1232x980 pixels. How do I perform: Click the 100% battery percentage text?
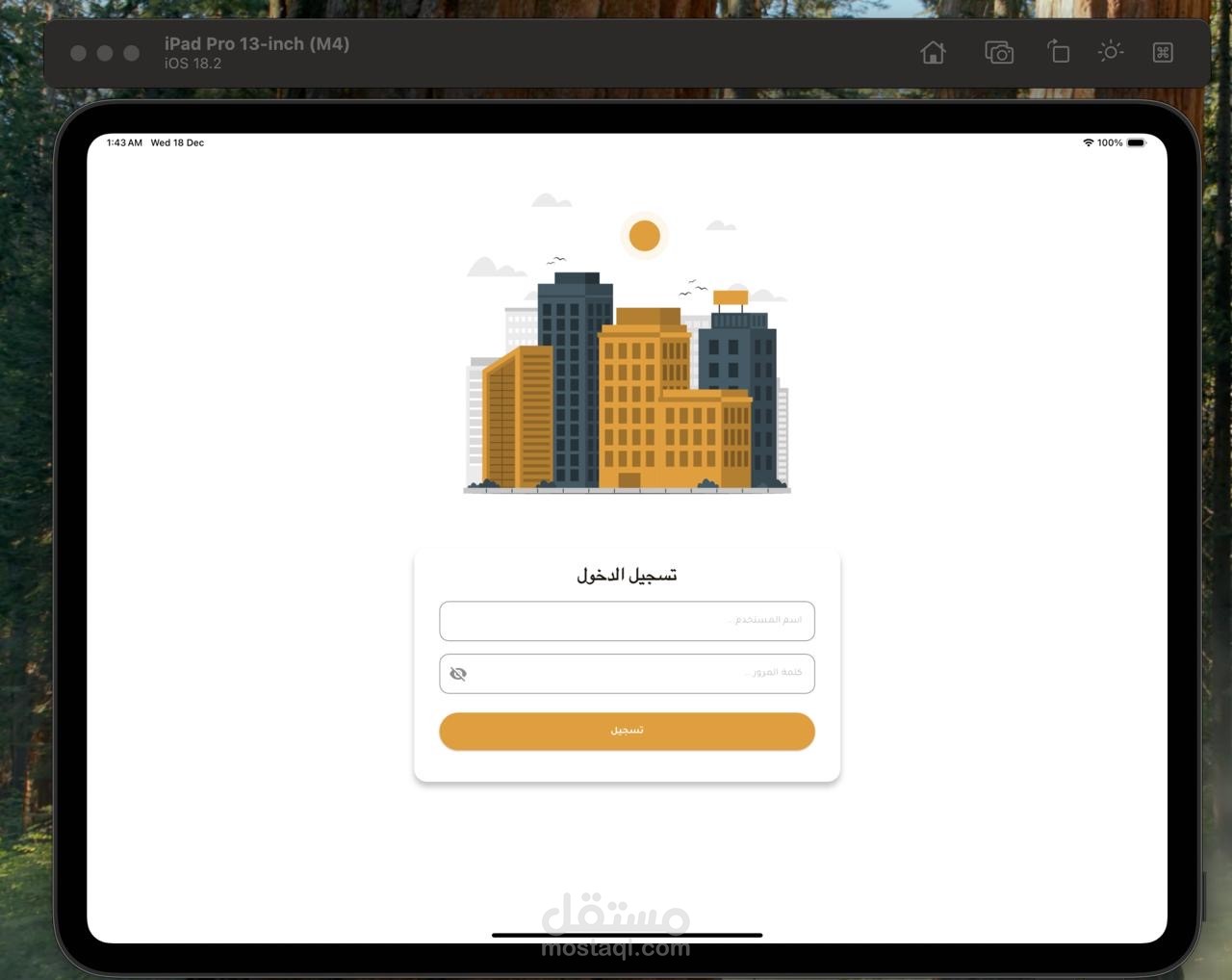click(x=1110, y=142)
